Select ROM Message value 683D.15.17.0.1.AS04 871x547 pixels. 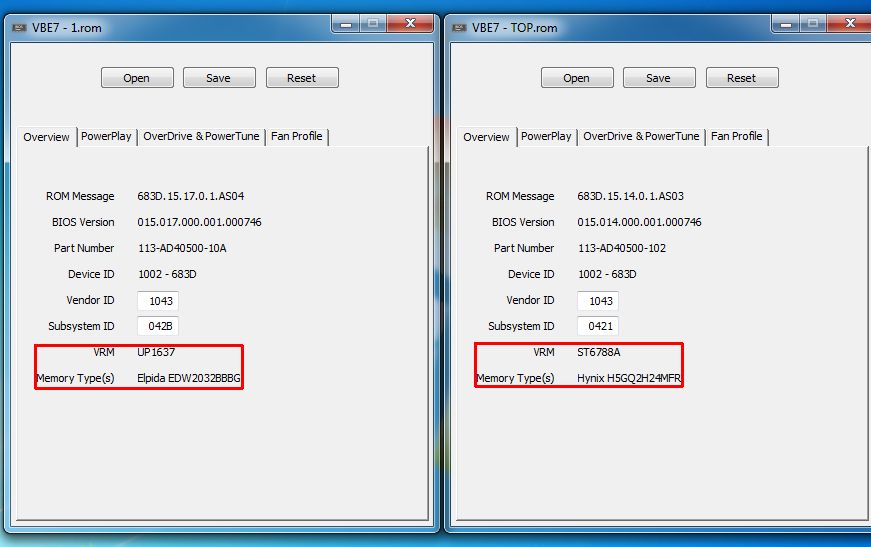191,196
